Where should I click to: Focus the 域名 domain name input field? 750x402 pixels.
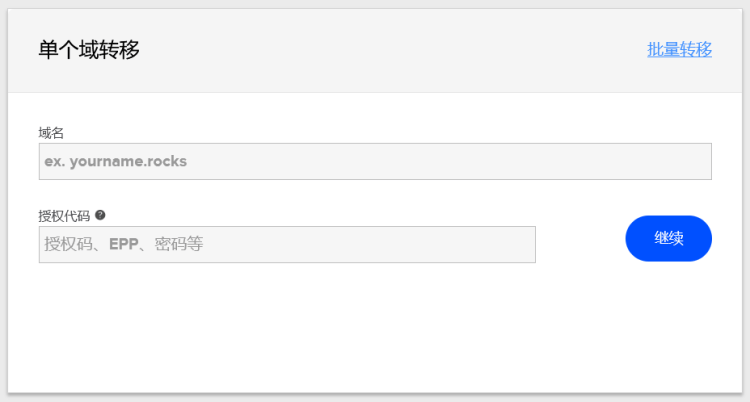(x=375, y=161)
